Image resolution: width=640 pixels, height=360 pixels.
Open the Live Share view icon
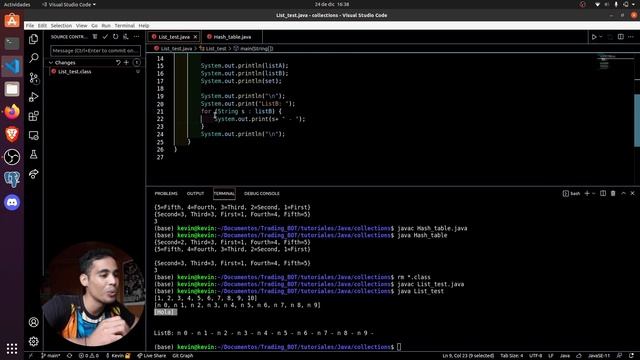[x=33, y=174]
